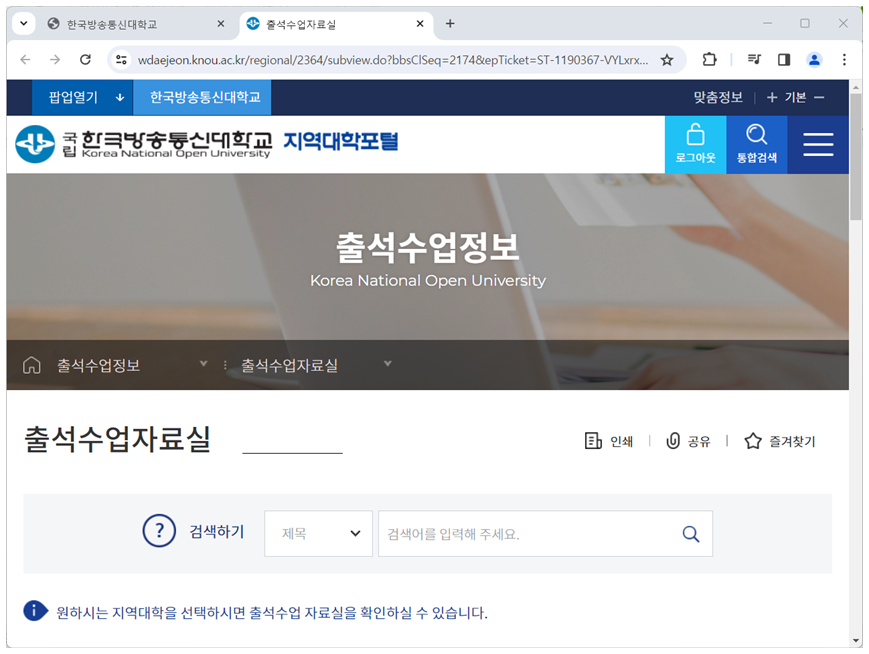
Task: Click the page vertical scrollbar thumb
Action: pyautogui.click(x=856, y=157)
